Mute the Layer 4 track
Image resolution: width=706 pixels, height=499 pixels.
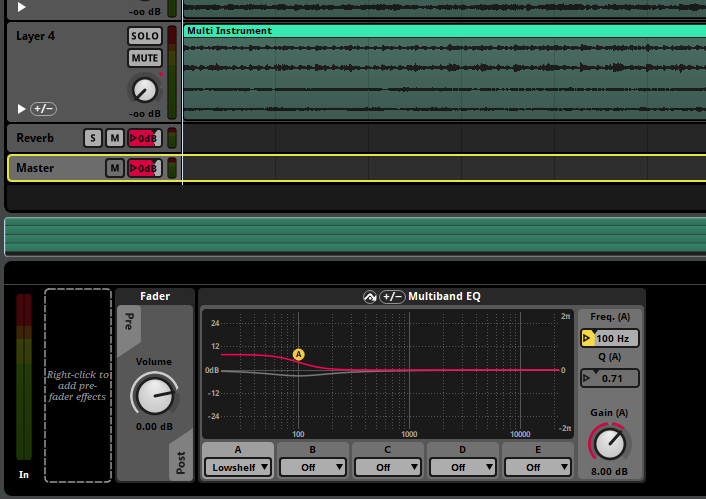[144, 58]
